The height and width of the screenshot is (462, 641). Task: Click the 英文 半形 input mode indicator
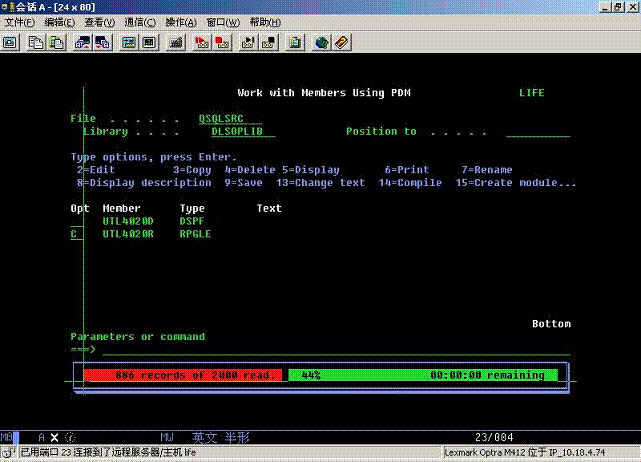tap(221, 437)
